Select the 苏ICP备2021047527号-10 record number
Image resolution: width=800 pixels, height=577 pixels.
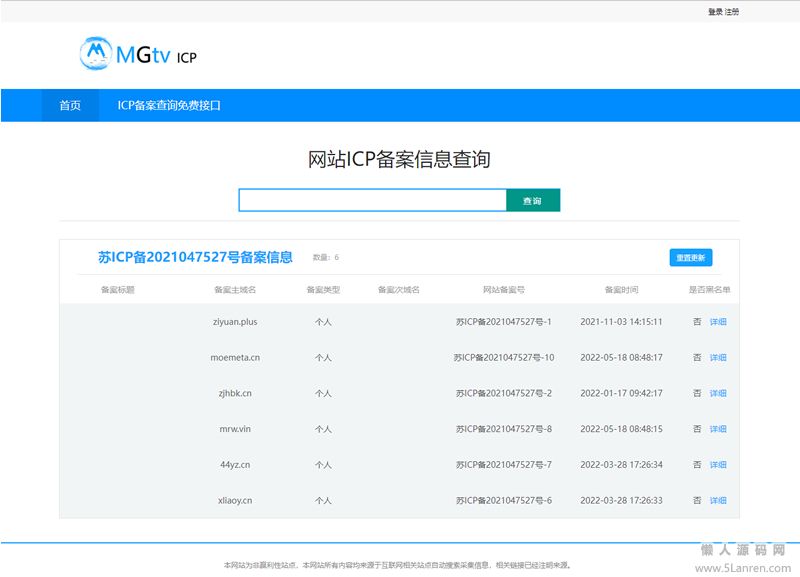pos(503,358)
